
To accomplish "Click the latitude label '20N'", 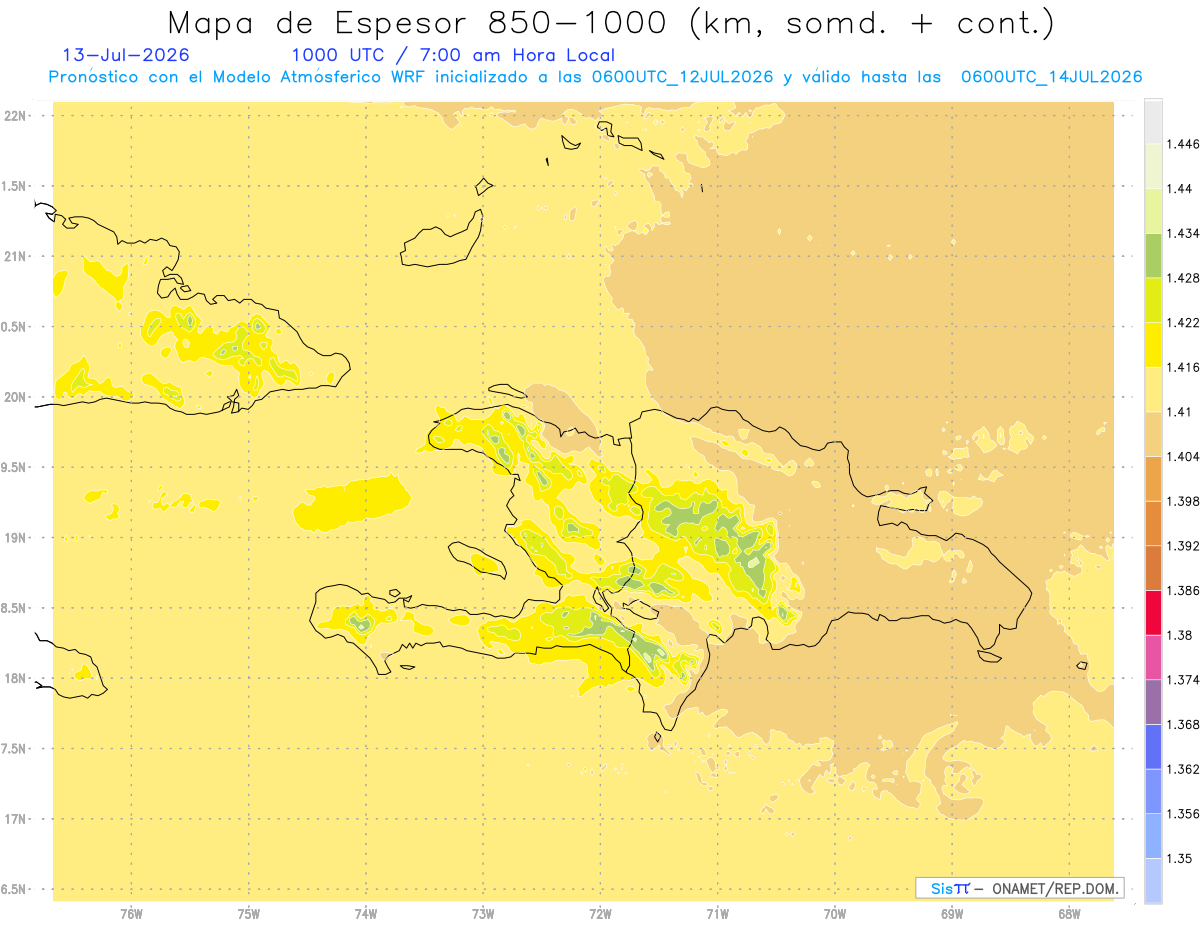I will 17,397.
